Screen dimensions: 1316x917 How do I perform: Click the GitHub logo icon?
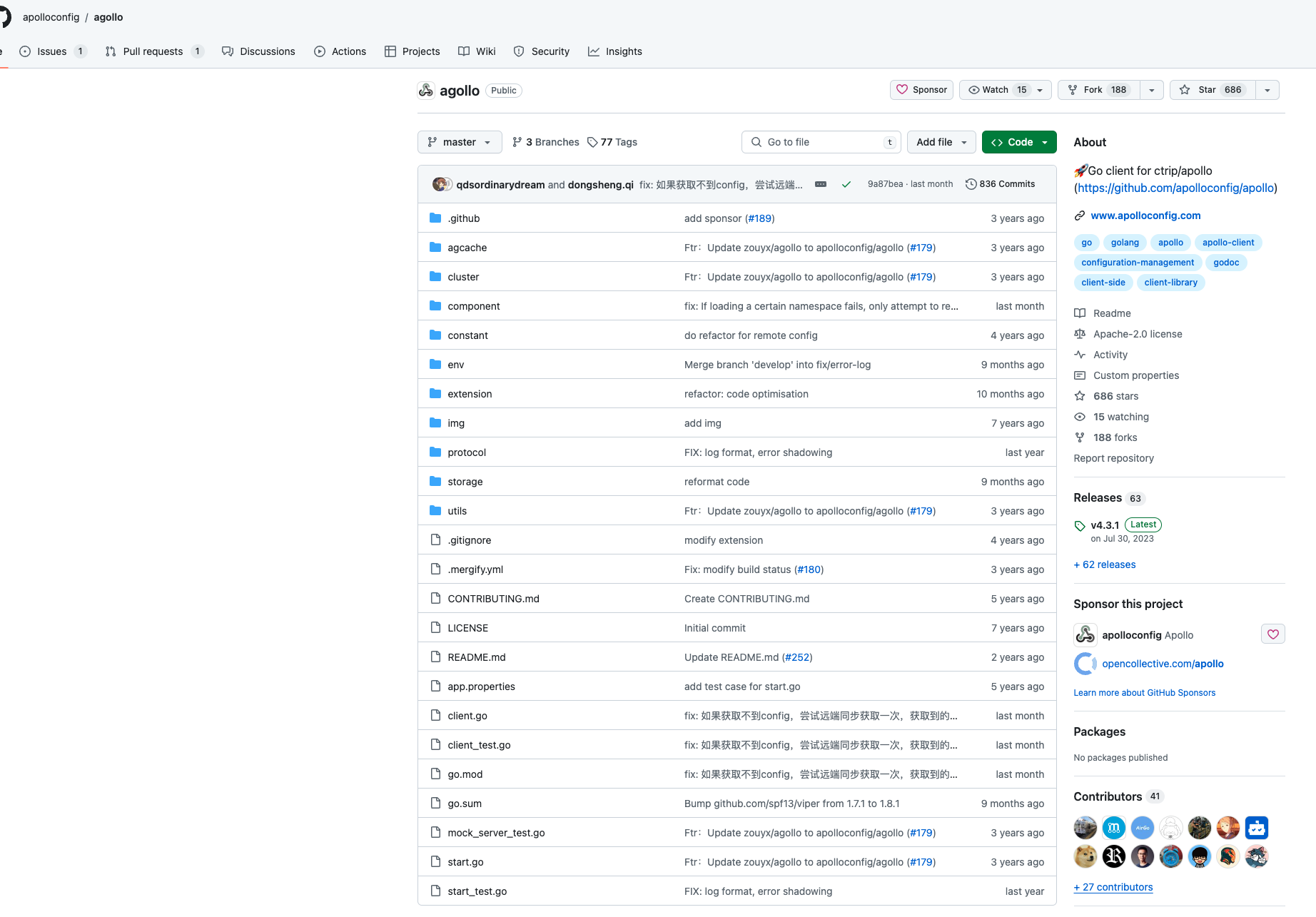pyautogui.click(x=4, y=16)
